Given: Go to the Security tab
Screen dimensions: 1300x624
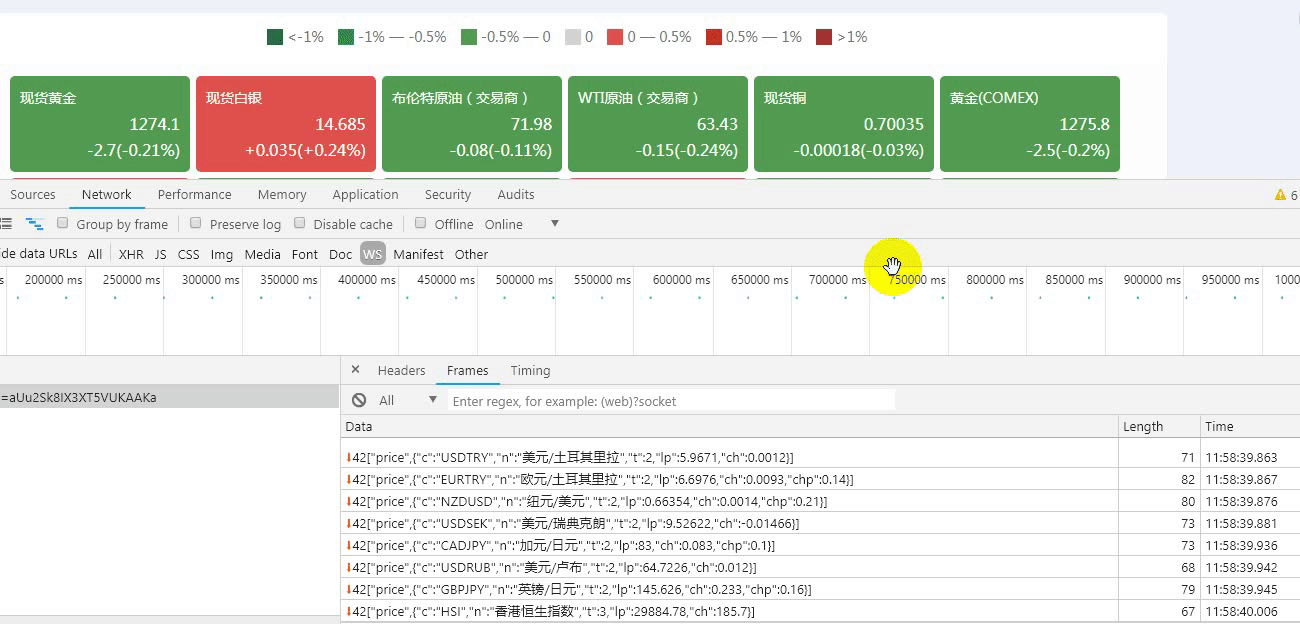Looking at the screenshot, I should [448, 195].
